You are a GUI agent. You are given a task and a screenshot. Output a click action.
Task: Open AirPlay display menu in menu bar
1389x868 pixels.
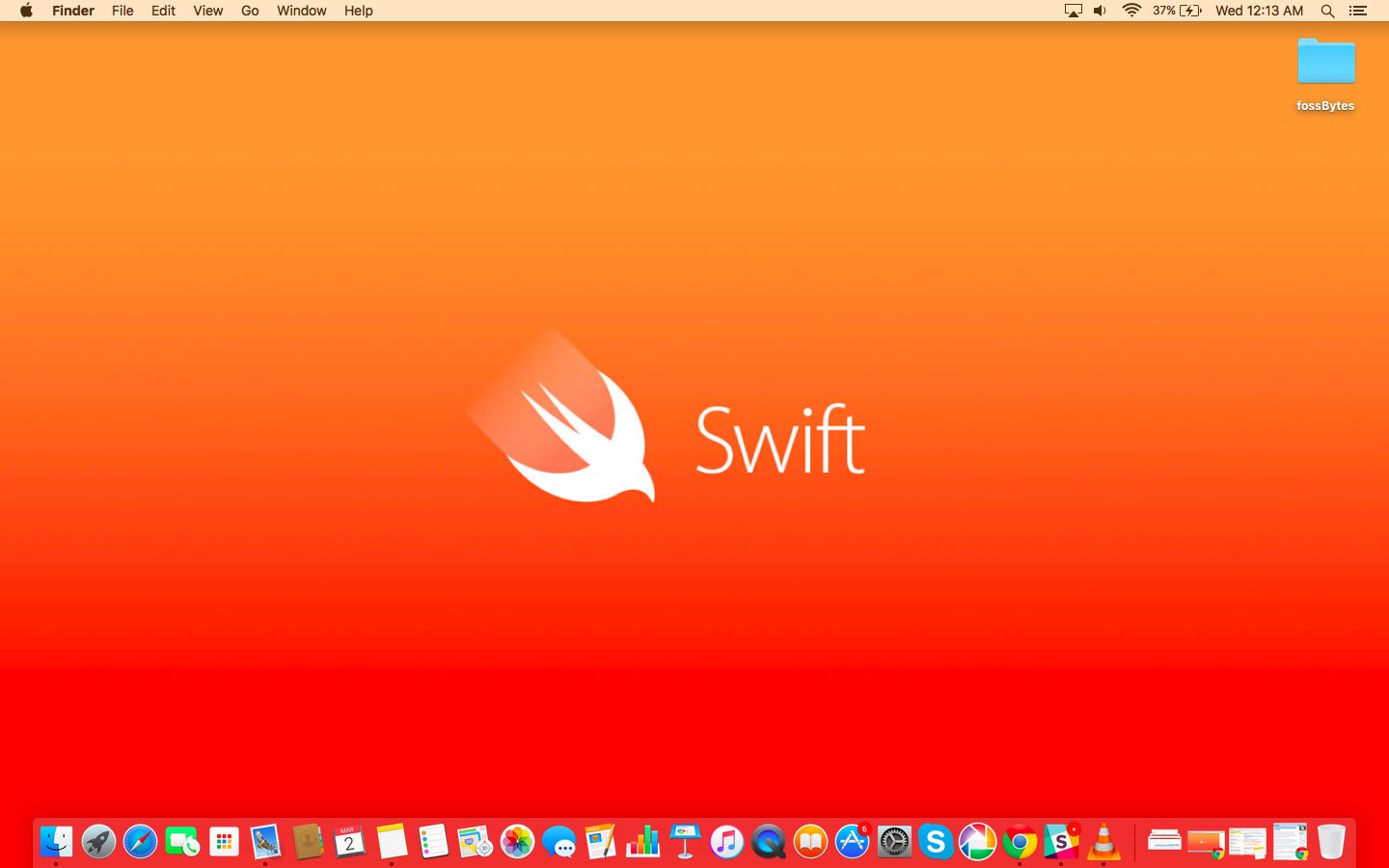pos(1073,11)
